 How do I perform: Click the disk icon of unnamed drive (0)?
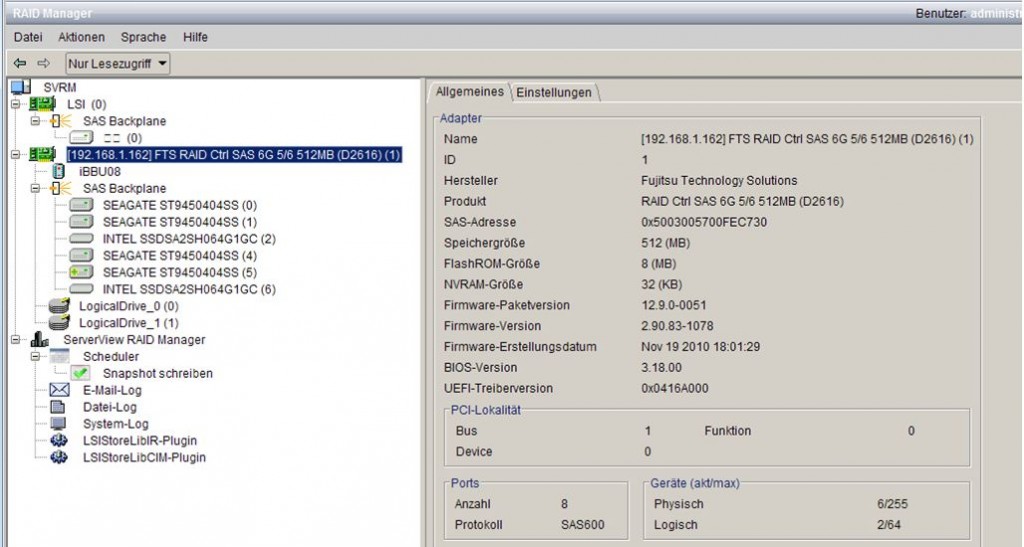pos(82,138)
